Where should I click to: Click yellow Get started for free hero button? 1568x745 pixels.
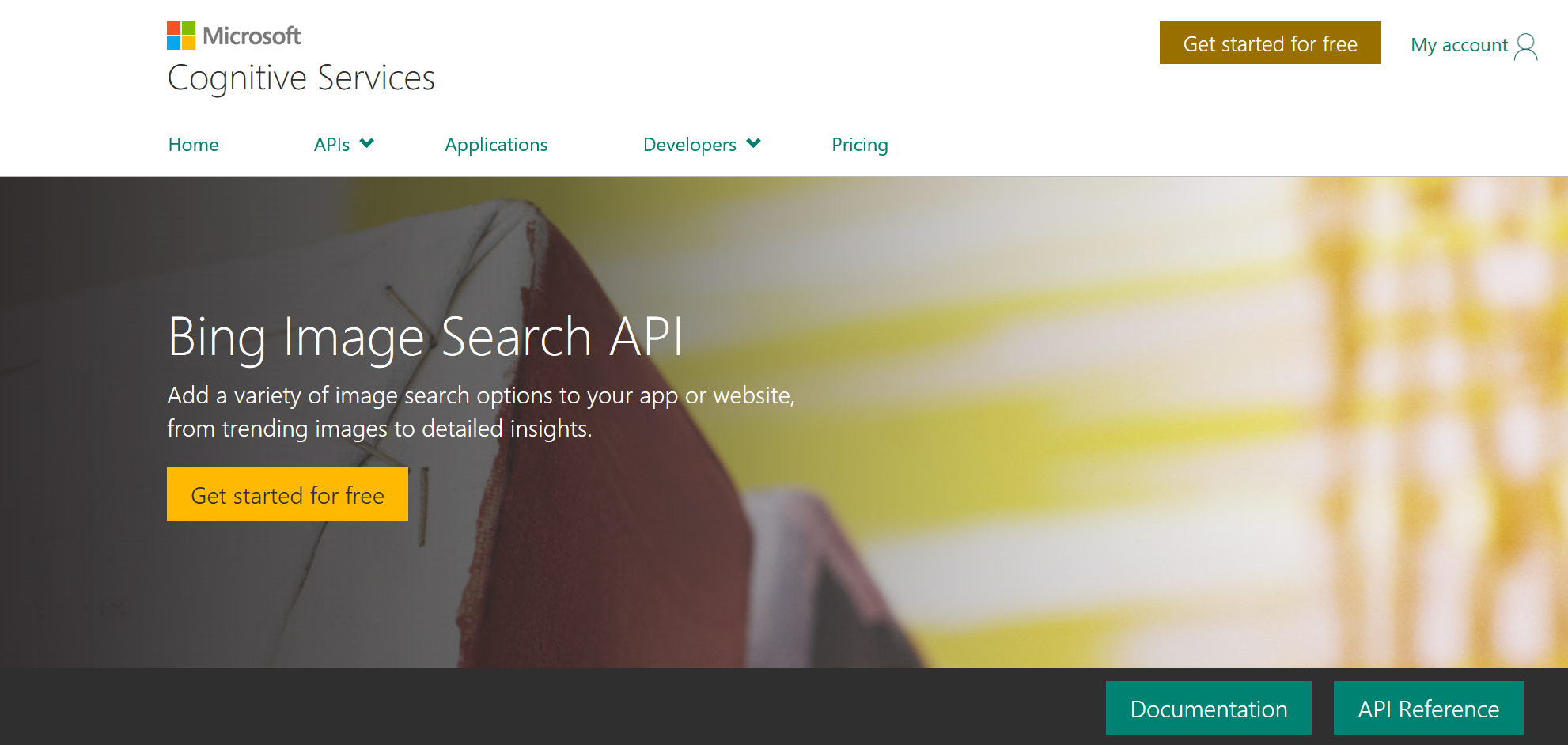[x=287, y=494]
